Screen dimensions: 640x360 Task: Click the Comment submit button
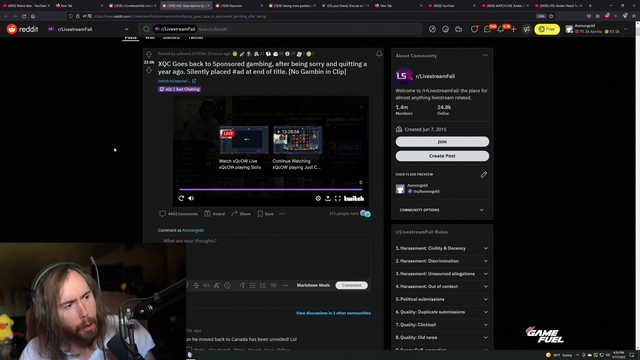coord(351,285)
